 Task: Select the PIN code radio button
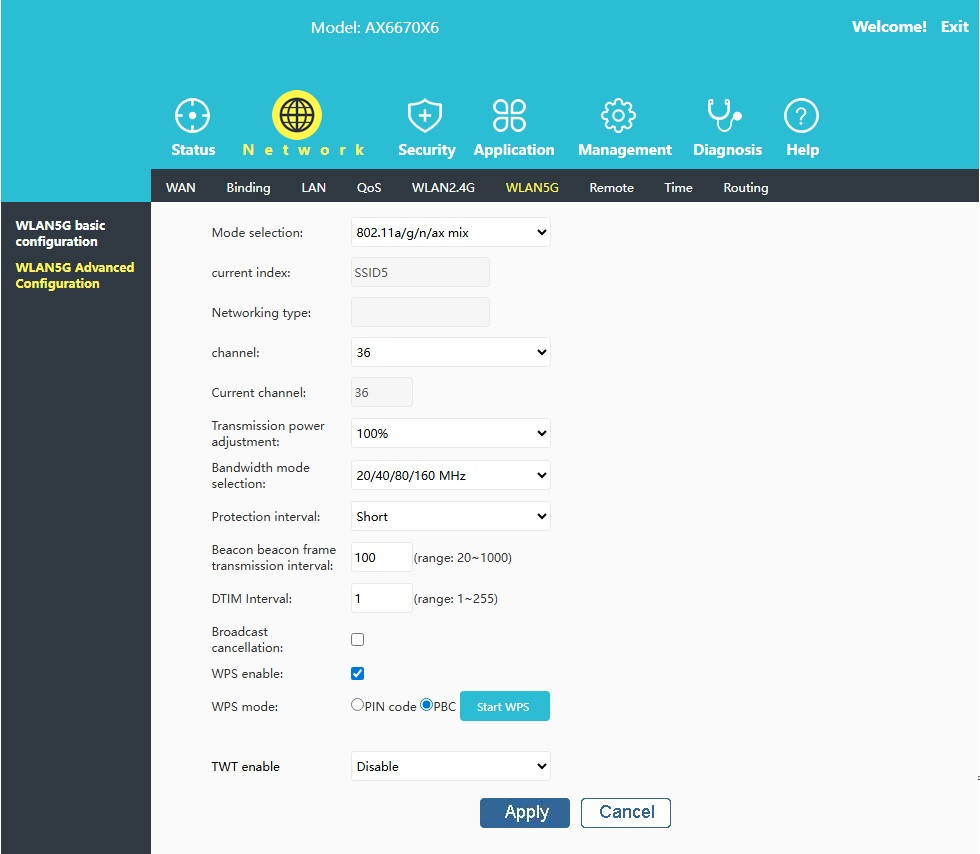(357, 705)
